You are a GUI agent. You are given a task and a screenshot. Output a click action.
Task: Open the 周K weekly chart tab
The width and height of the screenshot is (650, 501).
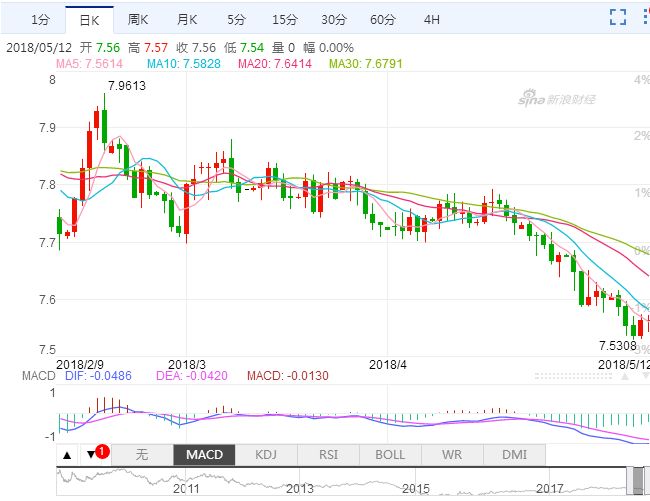[138, 20]
